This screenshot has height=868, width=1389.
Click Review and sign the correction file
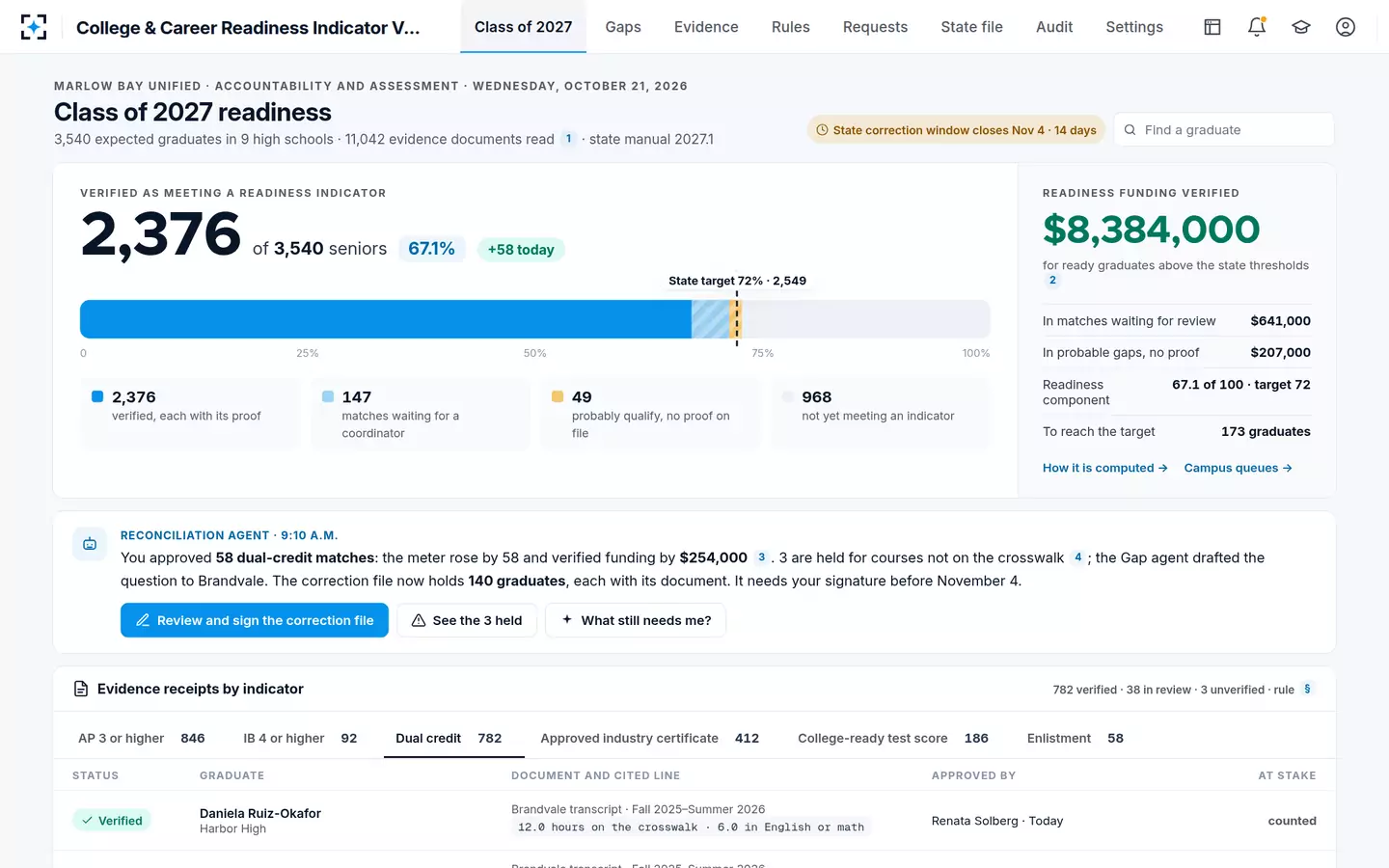coord(255,620)
